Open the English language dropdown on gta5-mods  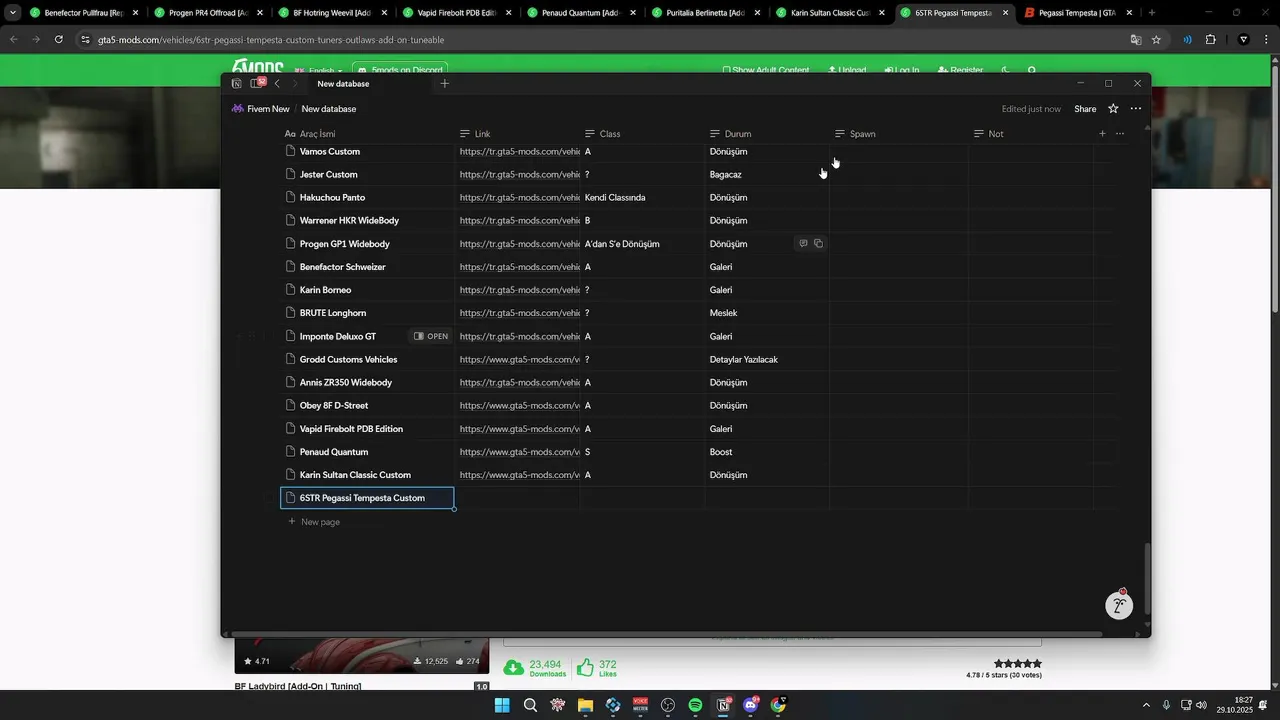click(x=321, y=71)
